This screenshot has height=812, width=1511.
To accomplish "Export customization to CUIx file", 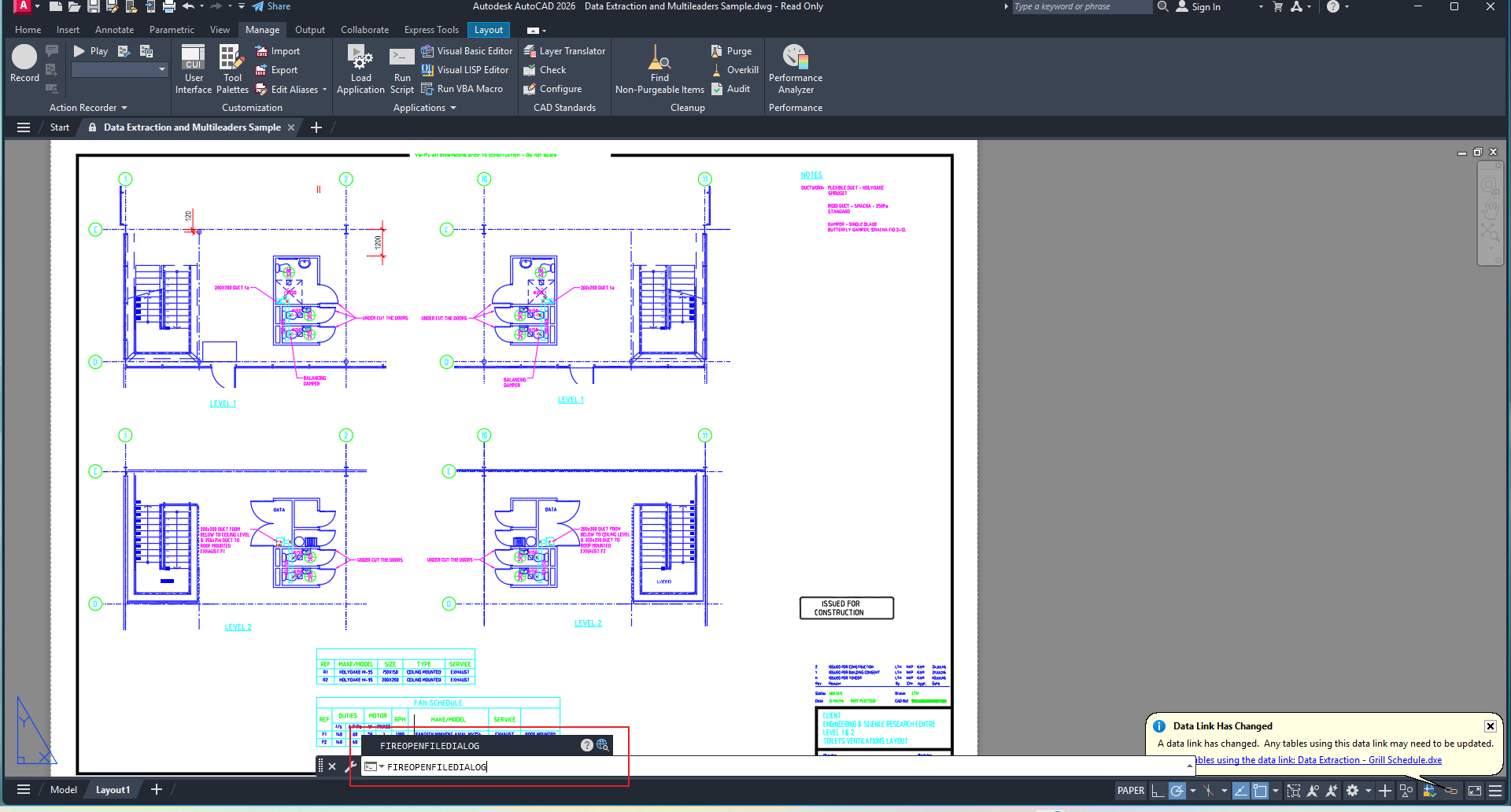I will coord(276,70).
